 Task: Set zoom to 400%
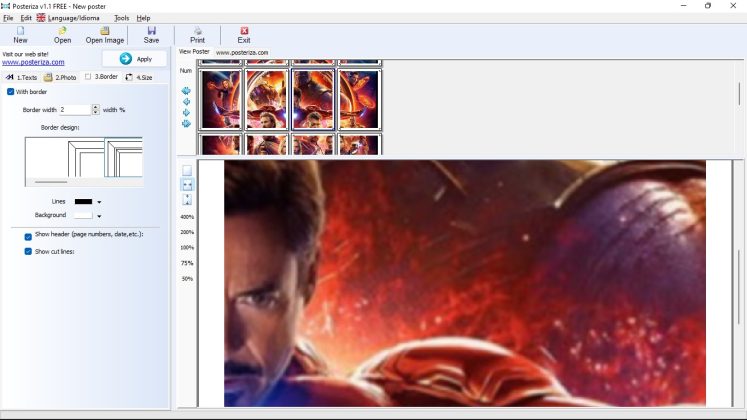(x=187, y=217)
